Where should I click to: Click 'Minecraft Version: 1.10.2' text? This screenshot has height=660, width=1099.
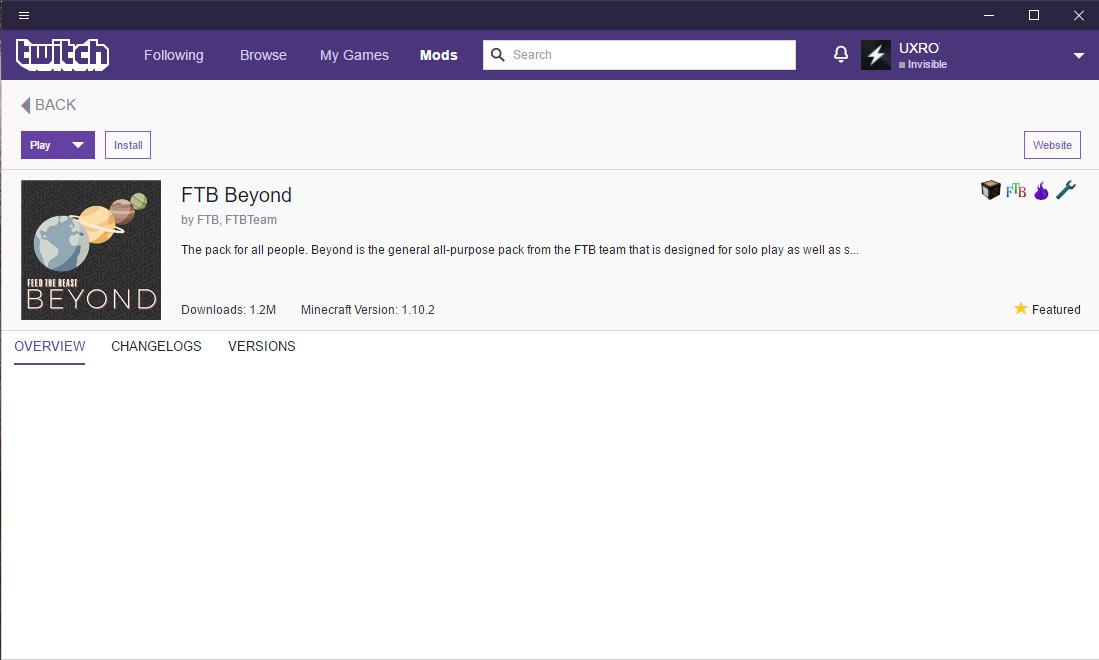[x=368, y=310]
